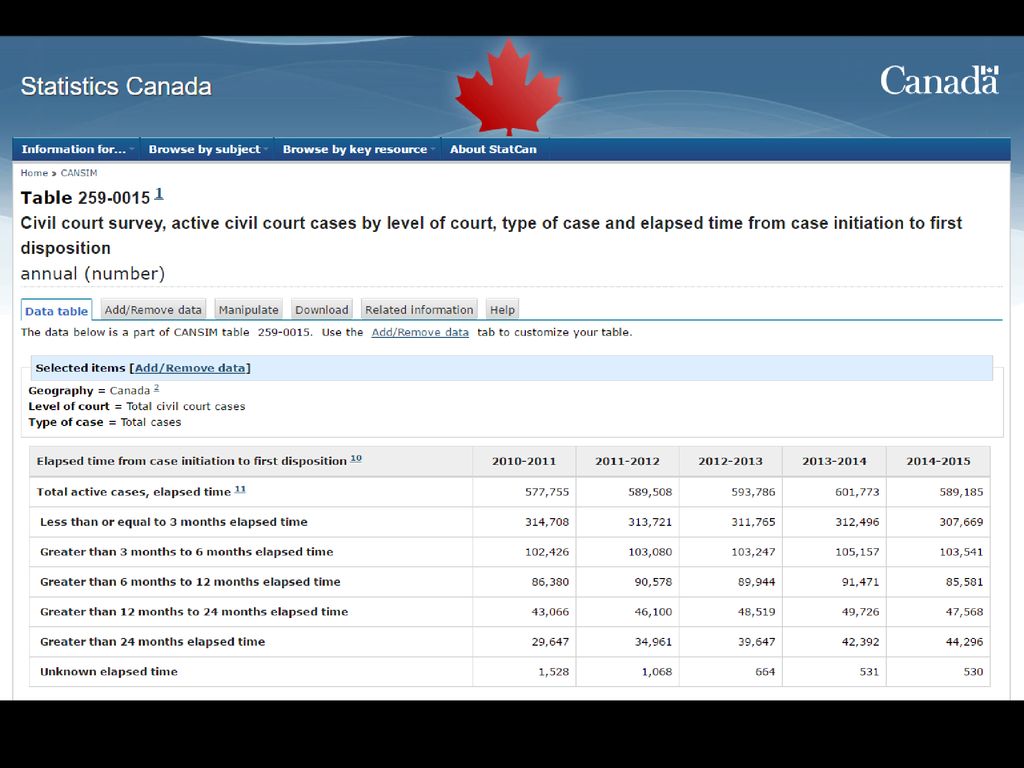Follow the Add/Remove data link in the description sentence

[x=420, y=332]
